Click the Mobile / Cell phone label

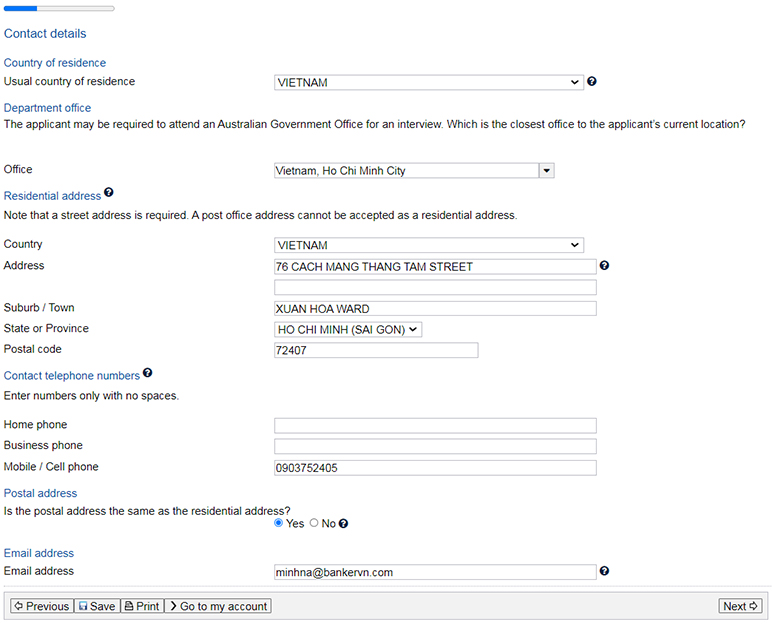[51, 466]
